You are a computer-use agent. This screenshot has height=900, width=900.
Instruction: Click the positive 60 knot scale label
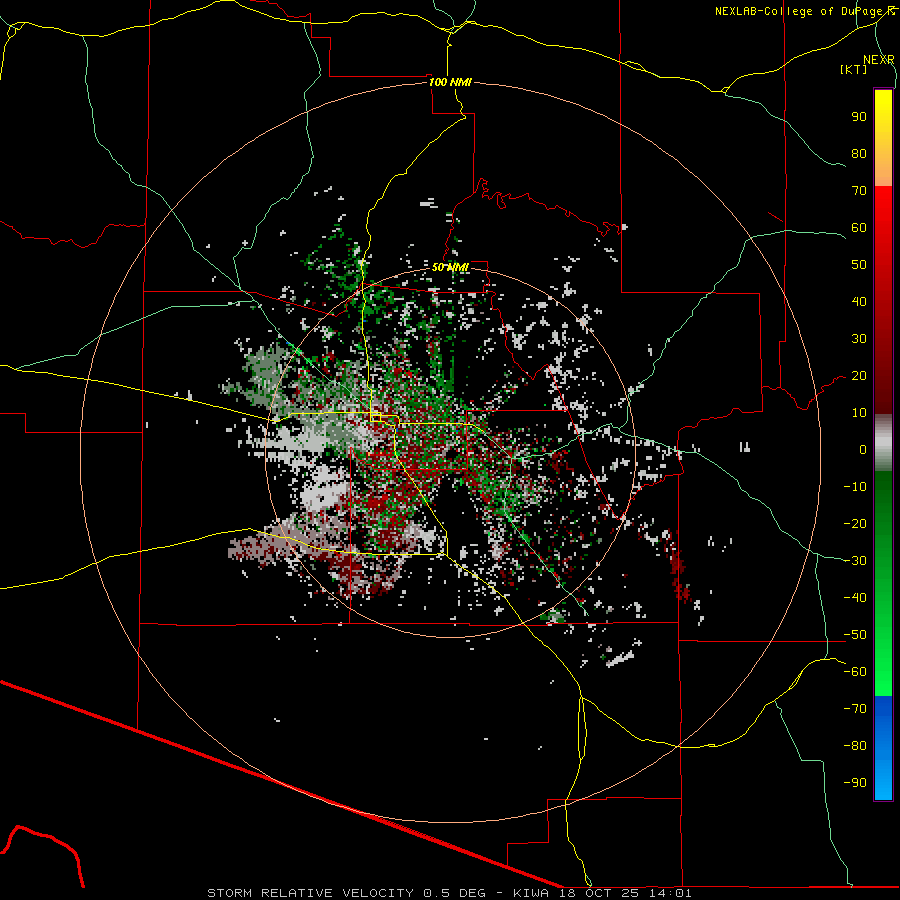pos(859,227)
